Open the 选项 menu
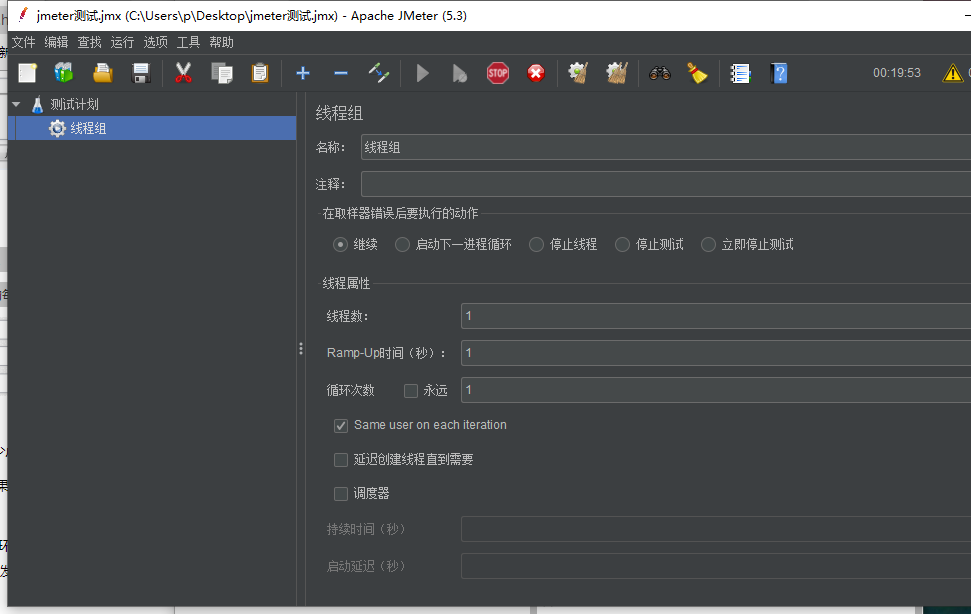 [x=155, y=42]
